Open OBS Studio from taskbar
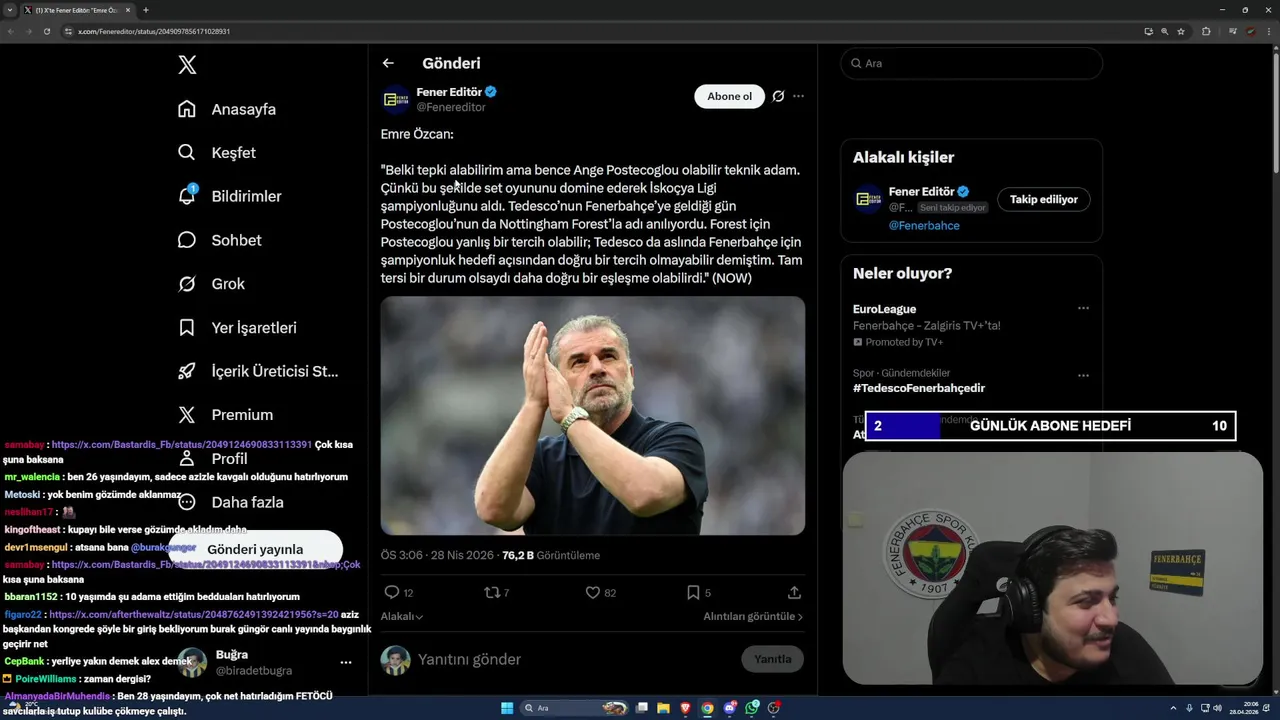 (774, 708)
